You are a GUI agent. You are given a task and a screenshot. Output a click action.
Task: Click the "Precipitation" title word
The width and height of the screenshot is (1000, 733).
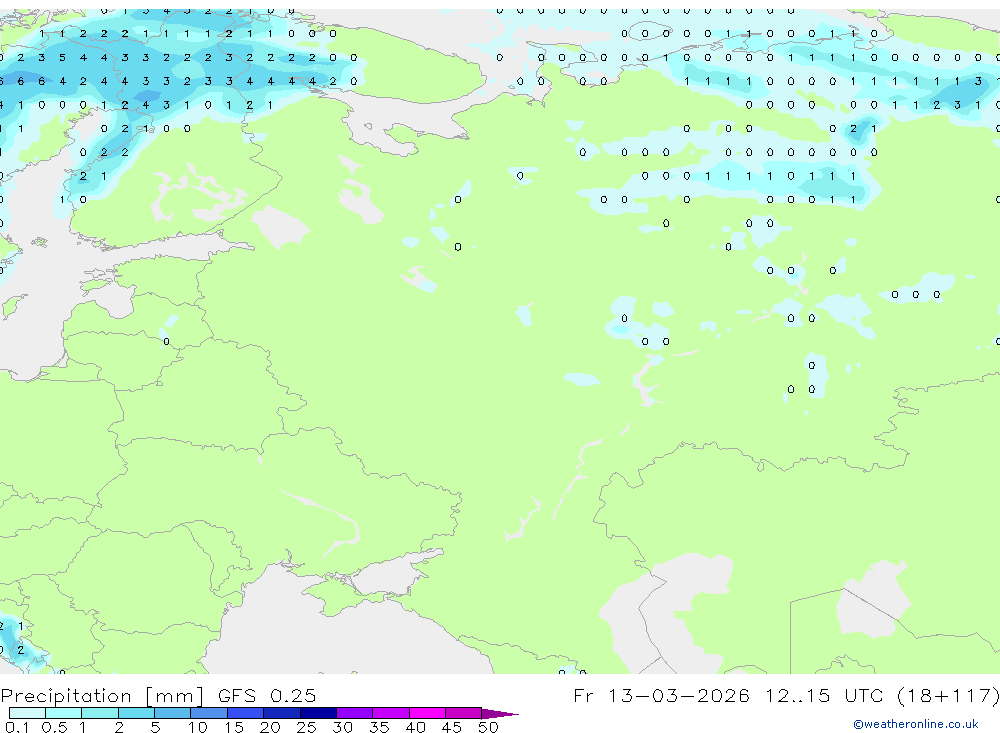click(66, 695)
